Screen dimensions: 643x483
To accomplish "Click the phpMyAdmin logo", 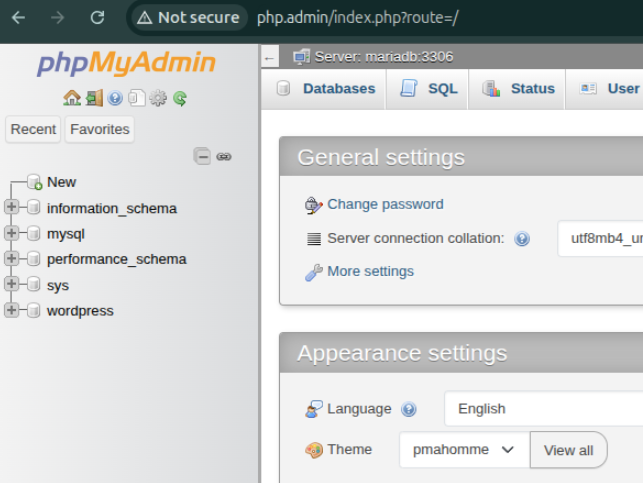I will click(x=126, y=63).
